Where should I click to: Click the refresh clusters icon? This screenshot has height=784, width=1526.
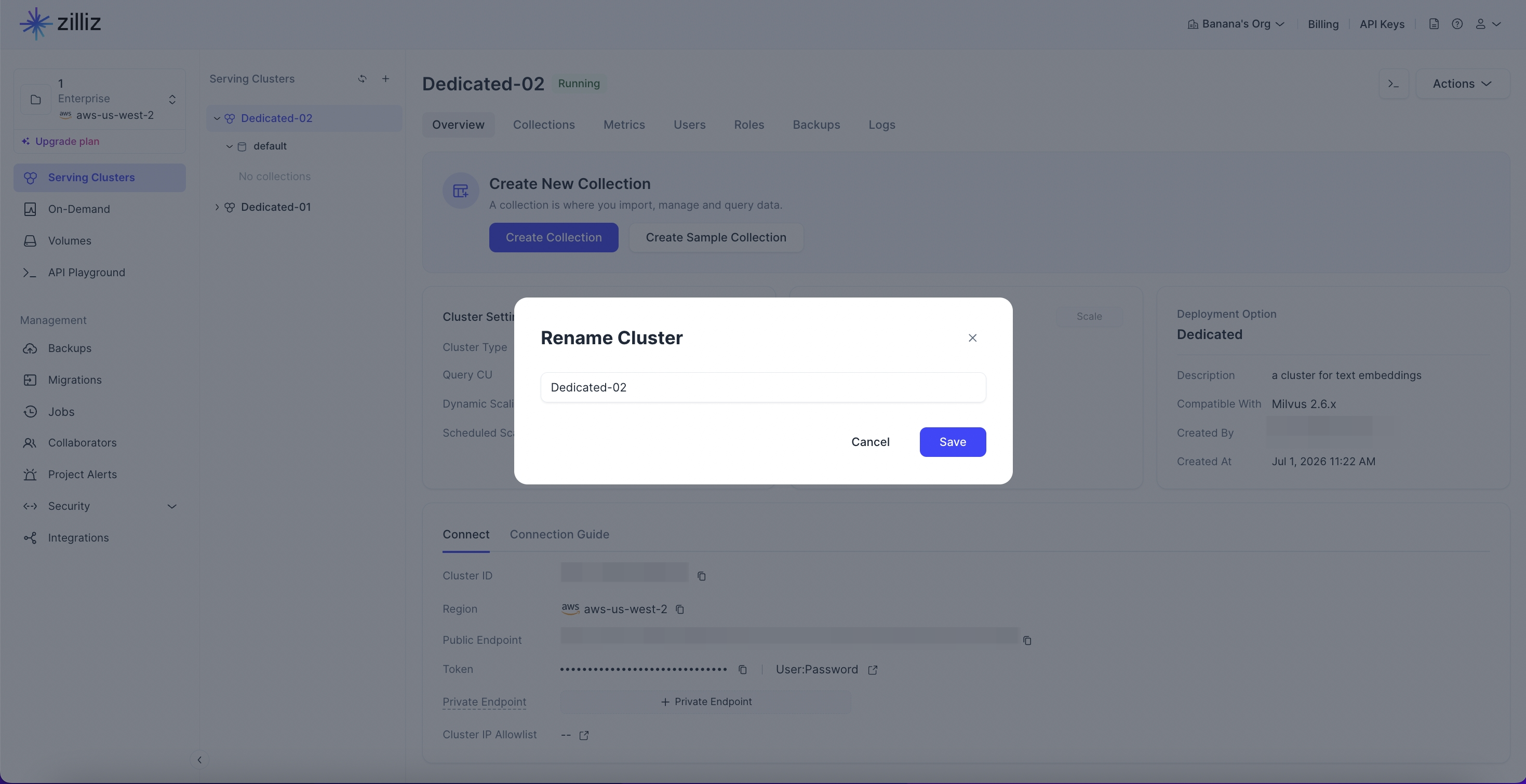(x=362, y=79)
